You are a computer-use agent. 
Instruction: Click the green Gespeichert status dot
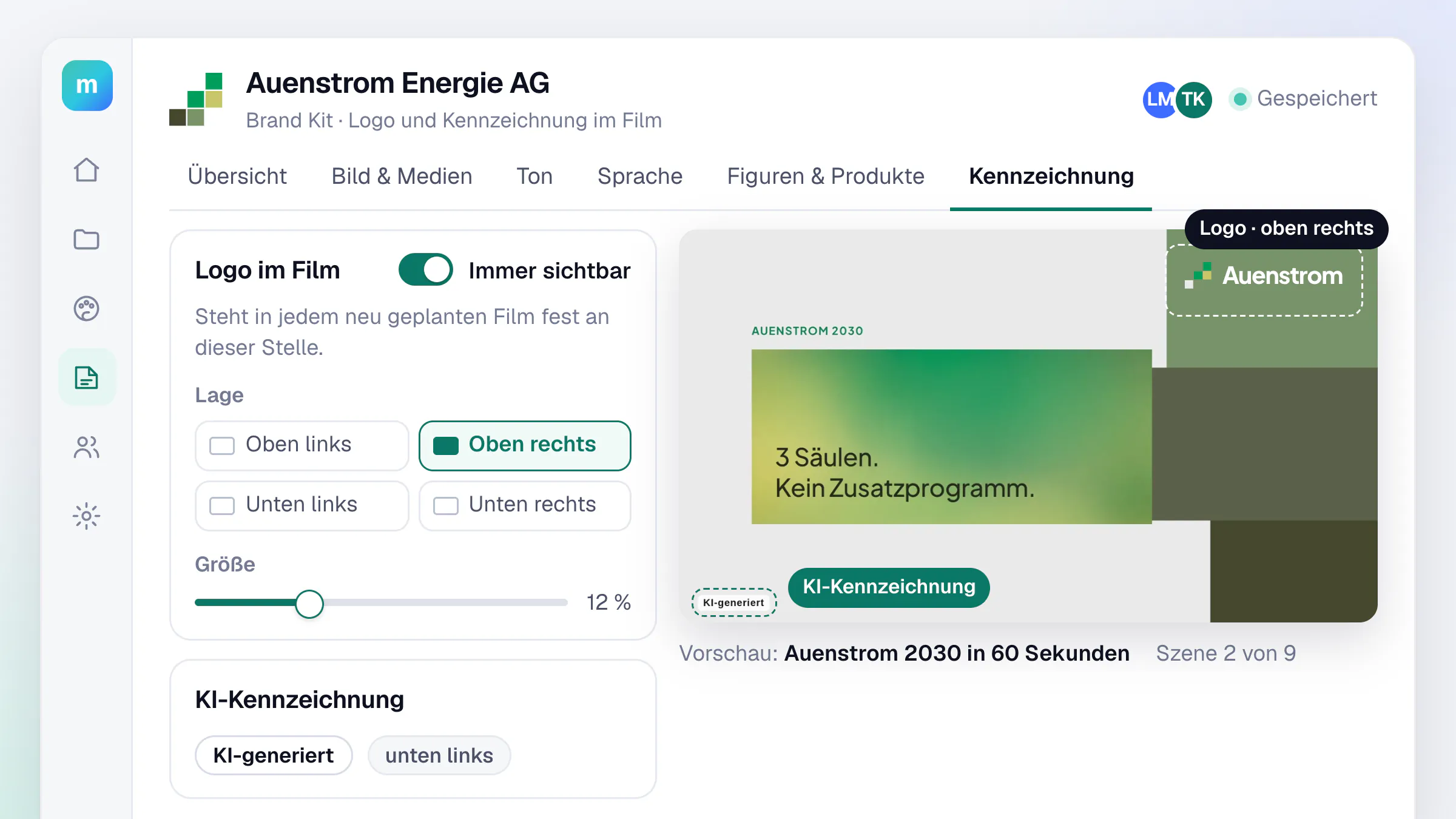1240,98
